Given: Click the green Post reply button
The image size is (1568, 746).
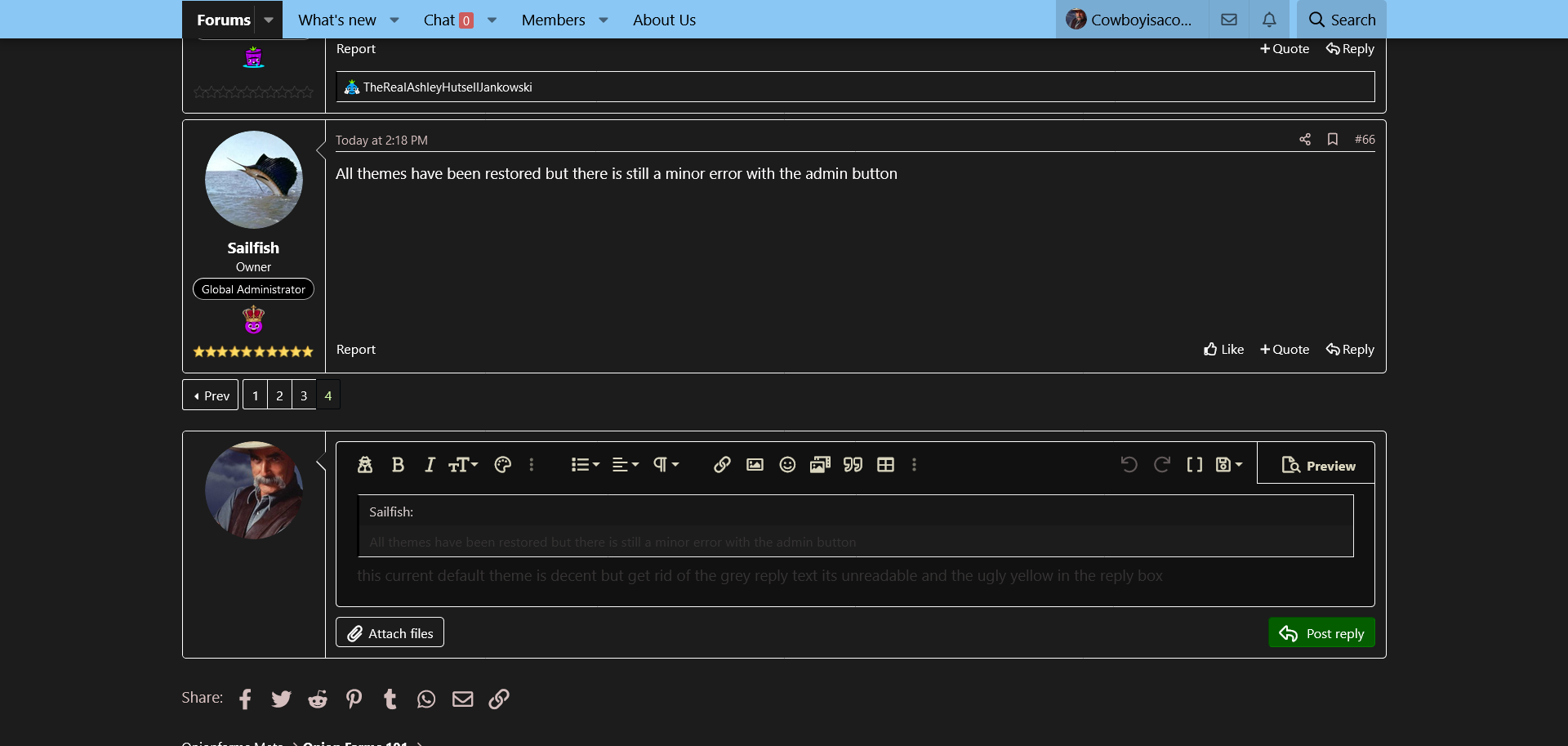Looking at the screenshot, I should point(1321,633).
